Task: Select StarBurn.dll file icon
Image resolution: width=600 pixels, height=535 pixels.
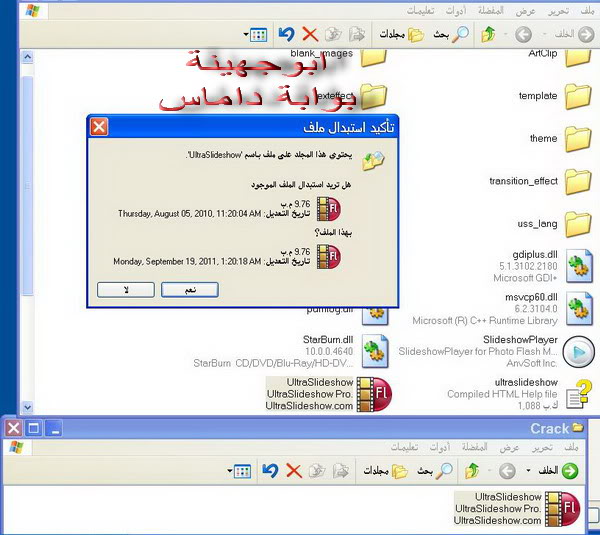Action: (x=375, y=351)
